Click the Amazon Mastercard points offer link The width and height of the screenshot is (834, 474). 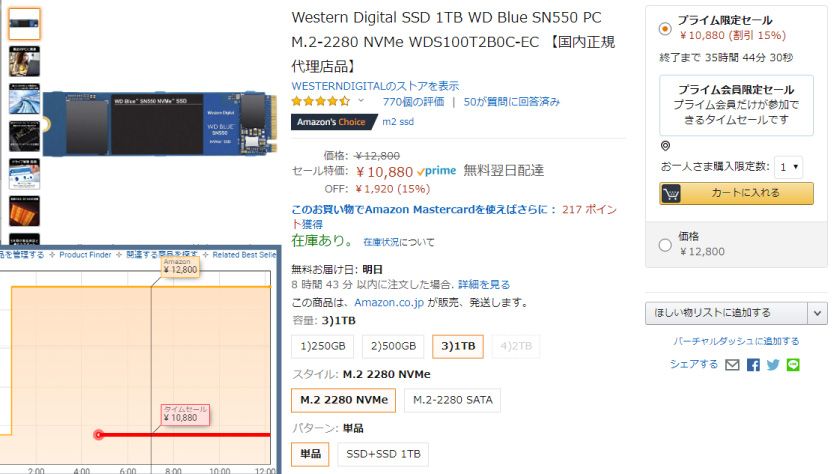[x=454, y=217]
